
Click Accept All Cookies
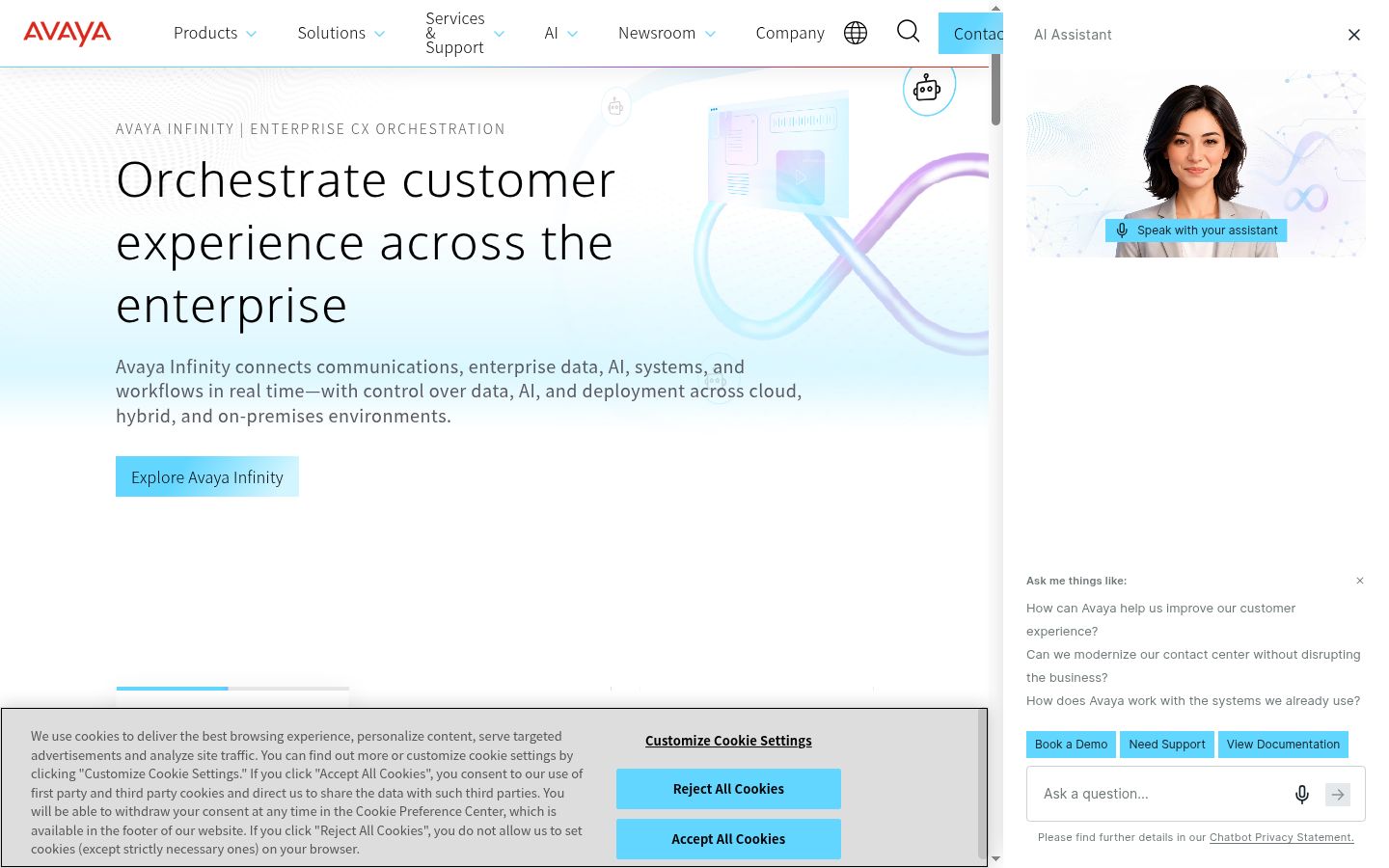728,839
